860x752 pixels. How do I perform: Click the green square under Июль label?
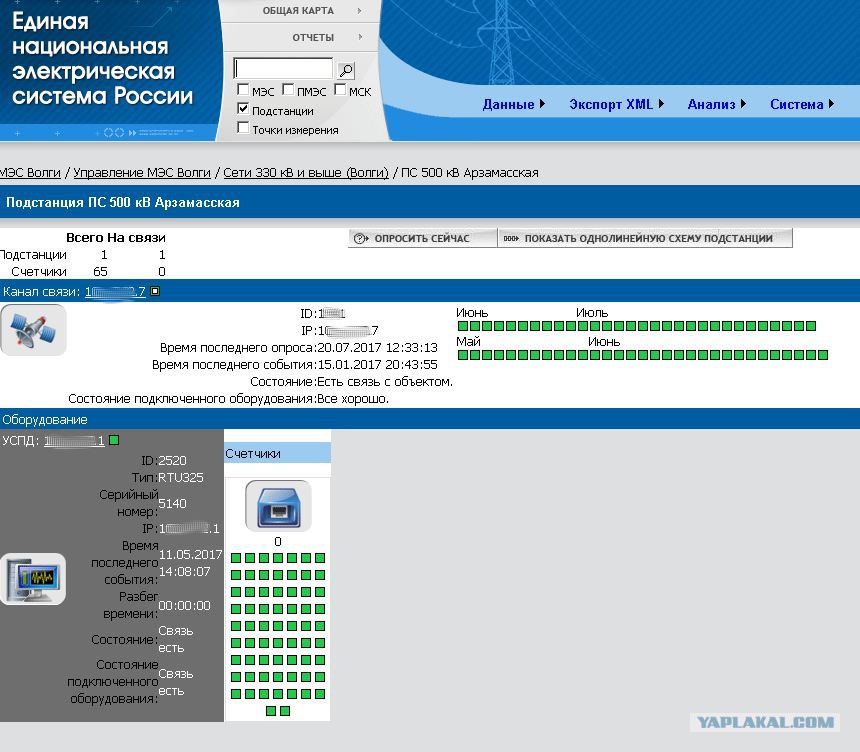tap(583, 326)
